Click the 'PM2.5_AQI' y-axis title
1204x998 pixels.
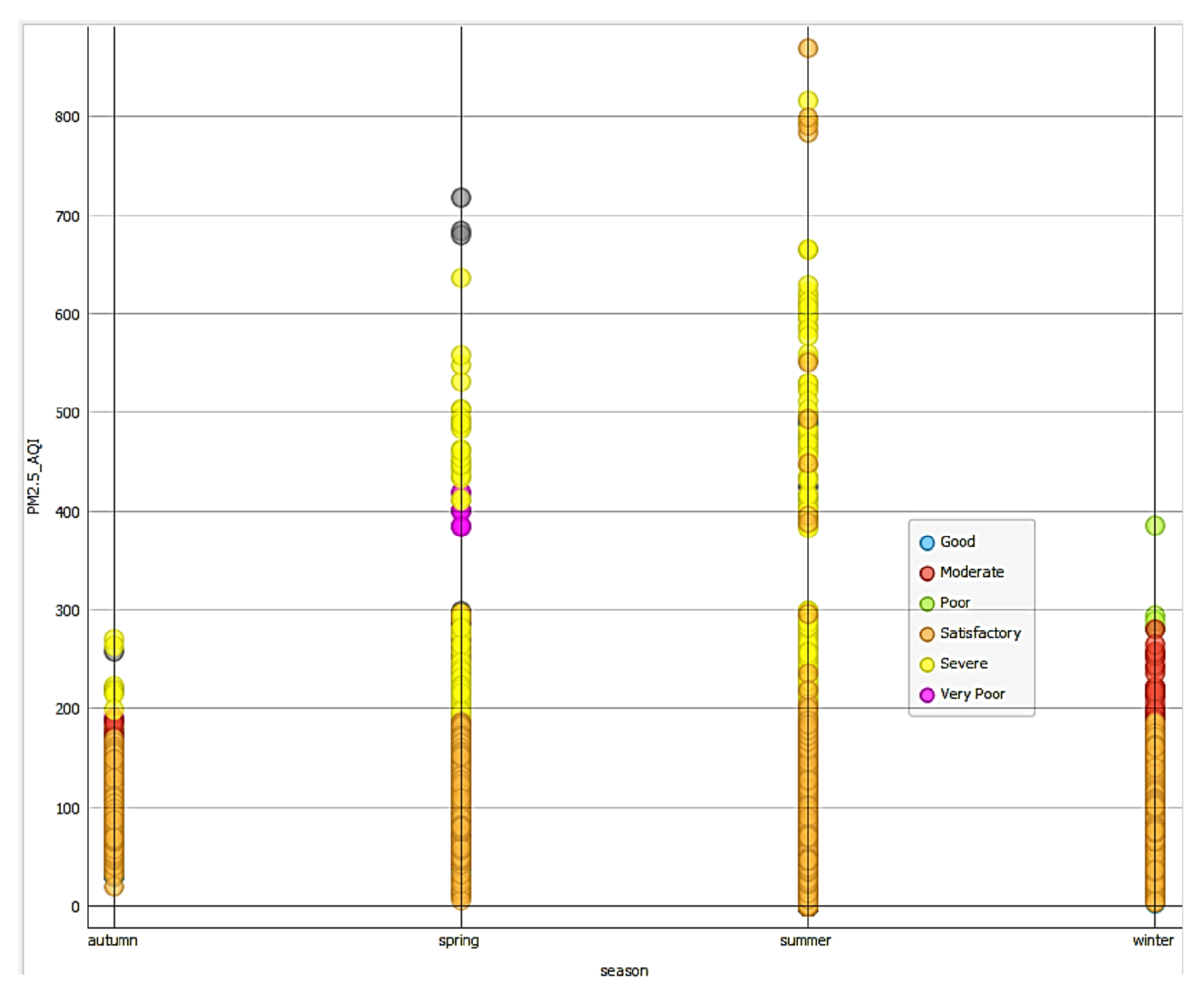pos(34,476)
